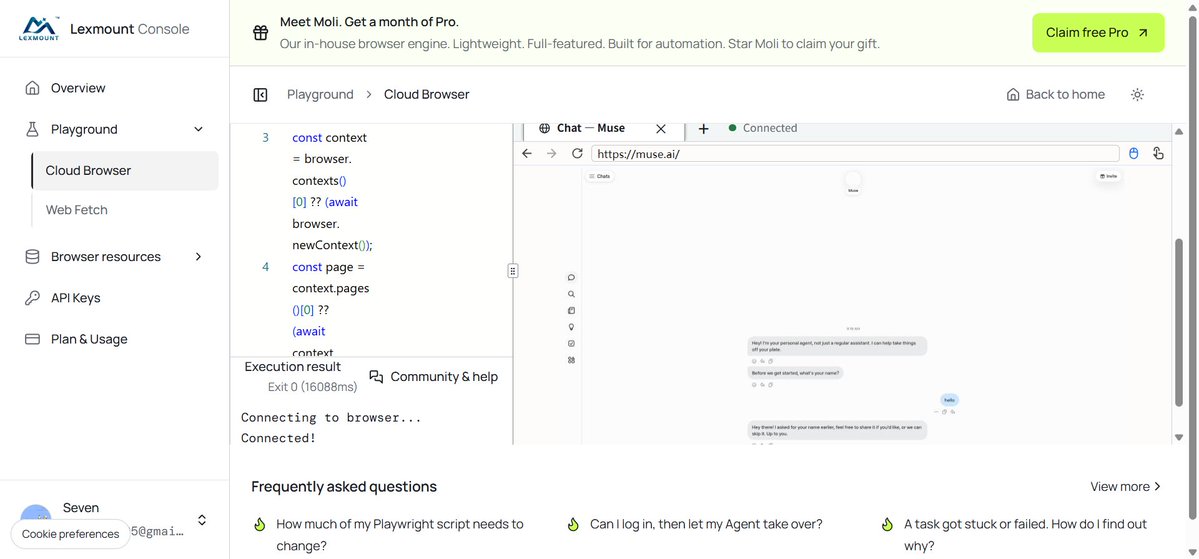Screen dimensions: 1199x559
Task: Open the Chats menu in Muse
Action: pos(600,177)
